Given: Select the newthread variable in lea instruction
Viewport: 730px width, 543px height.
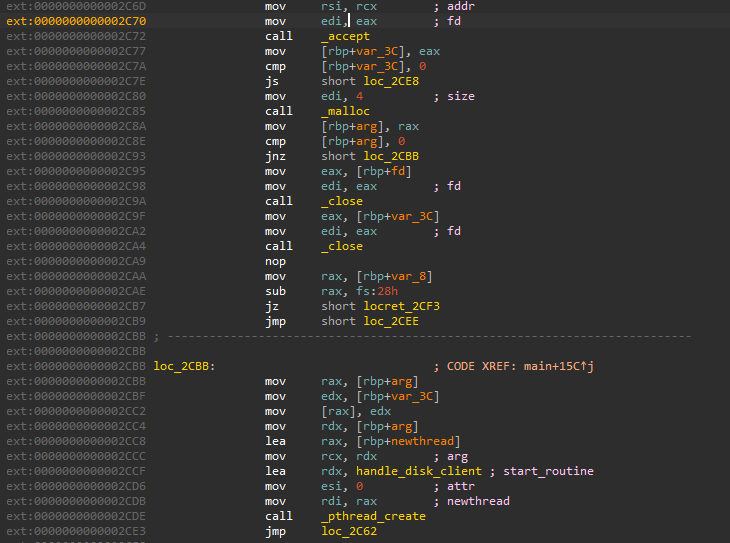Looking at the screenshot, I should click(x=422, y=441).
